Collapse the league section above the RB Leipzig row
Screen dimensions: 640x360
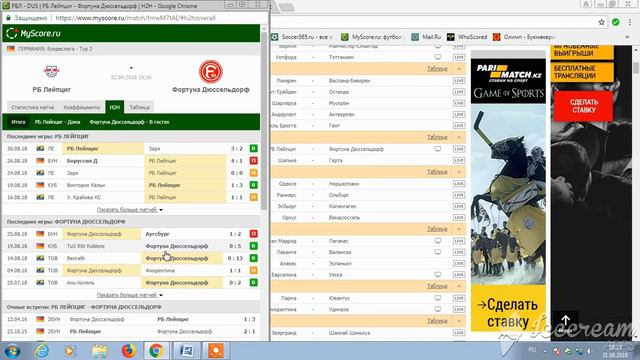coord(459,137)
